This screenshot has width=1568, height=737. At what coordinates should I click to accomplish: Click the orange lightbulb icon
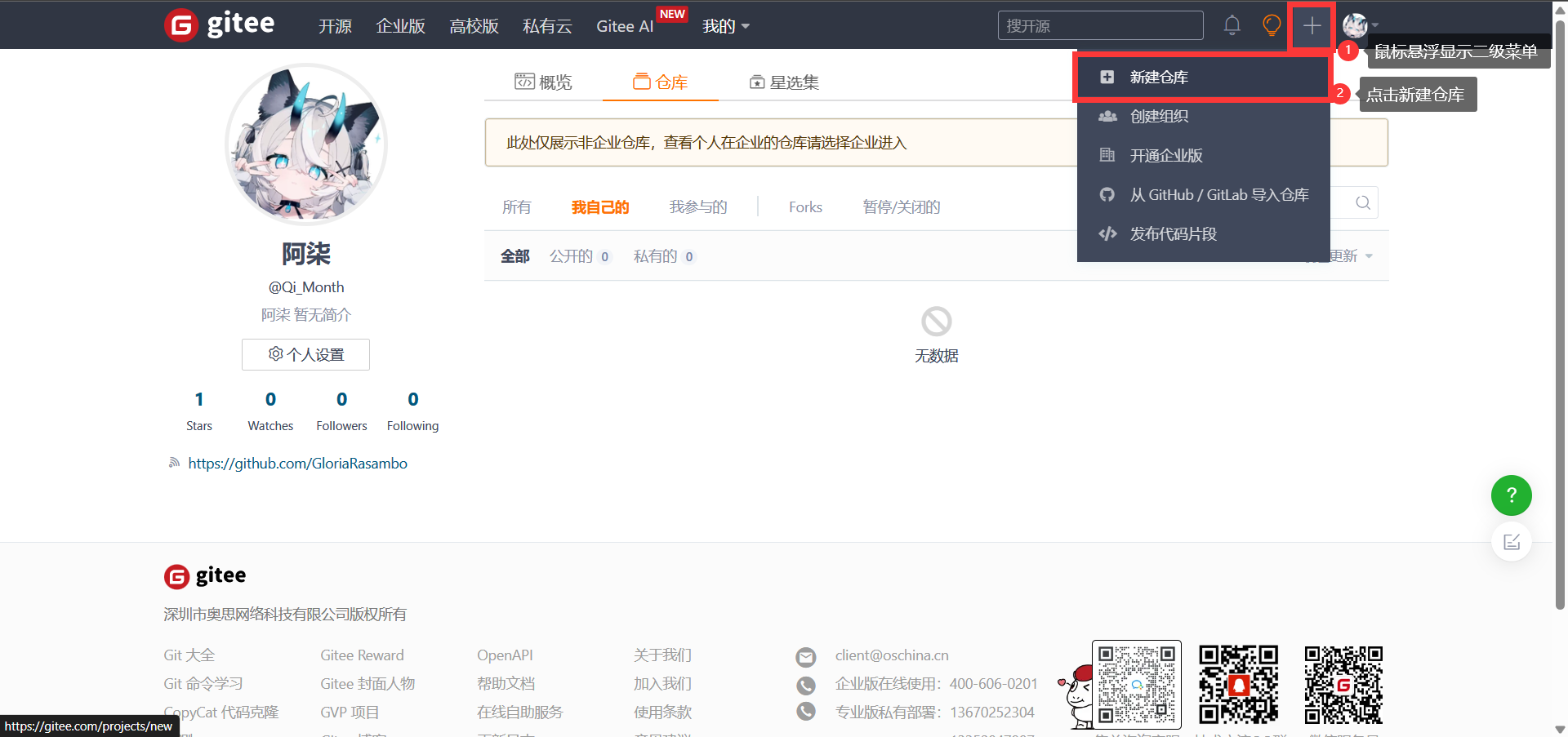click(1272, 25)
